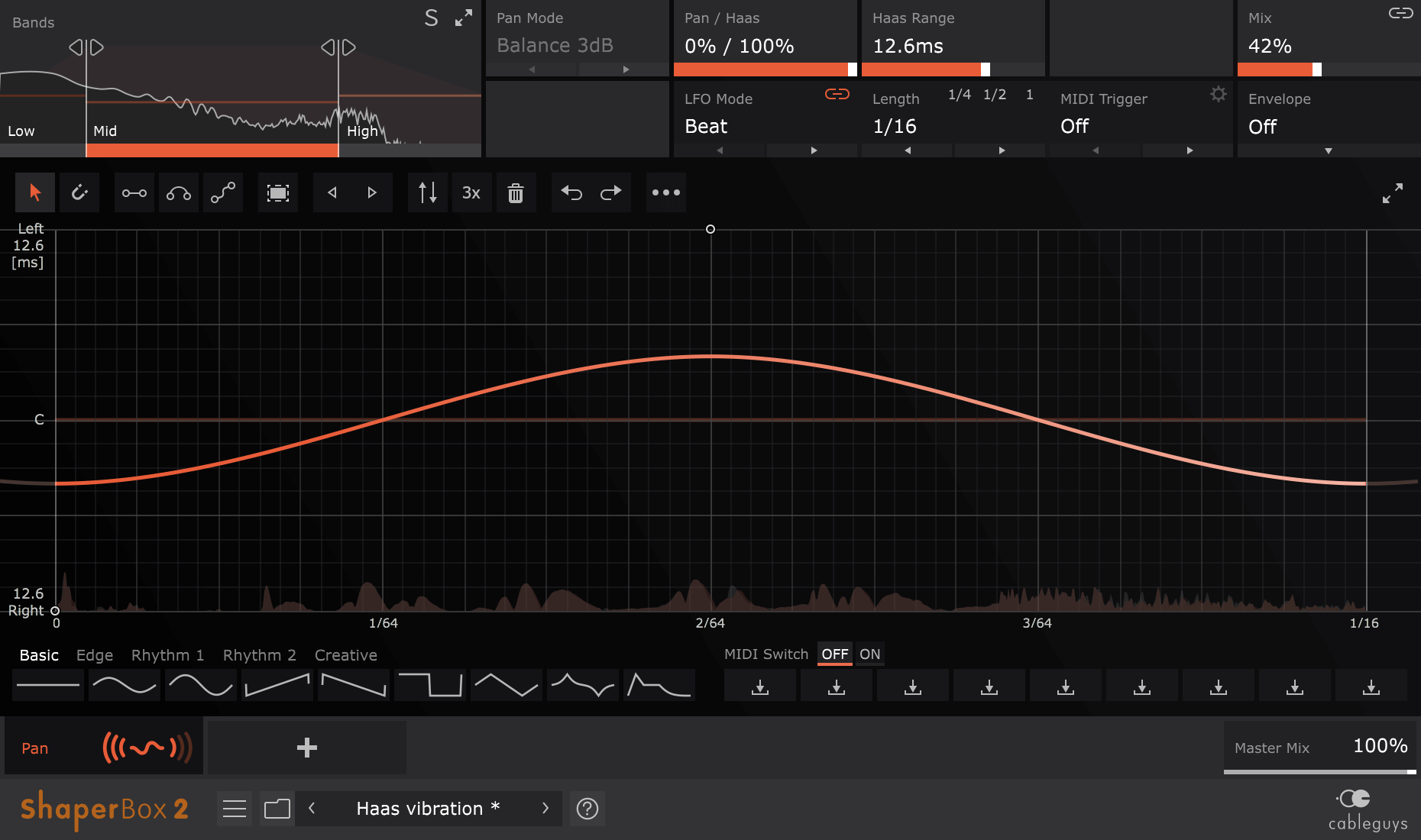This screenshot has height=840, width=1421.
Task: Solo the band with the S button
Action: click(x=431, y=18)
